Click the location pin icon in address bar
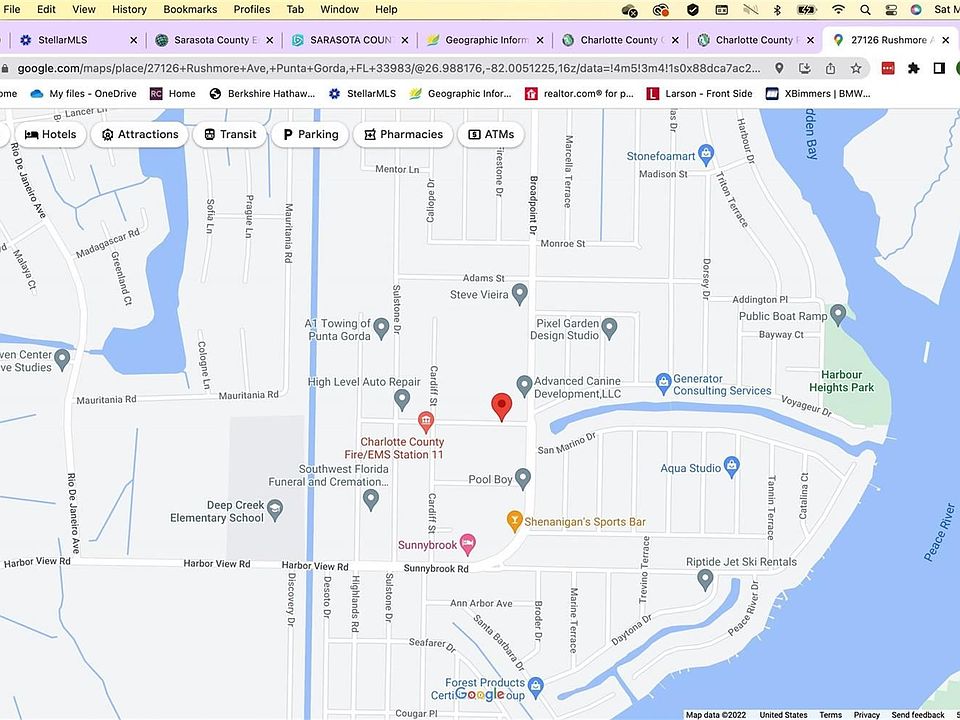This screenshot has height=720, width=960. click(779, 68)
